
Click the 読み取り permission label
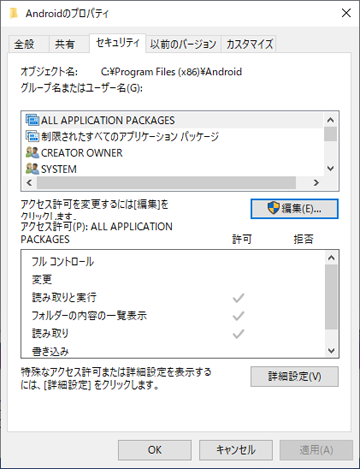[50, 333]
